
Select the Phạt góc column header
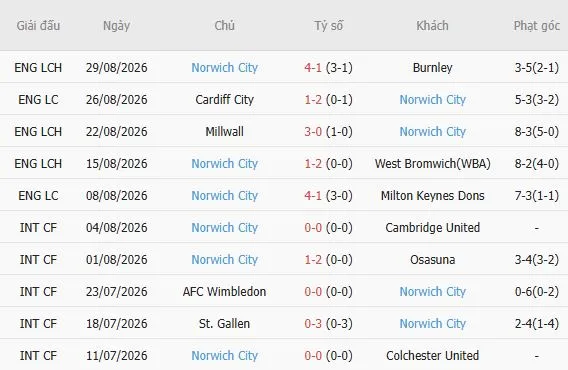(536, 26)
